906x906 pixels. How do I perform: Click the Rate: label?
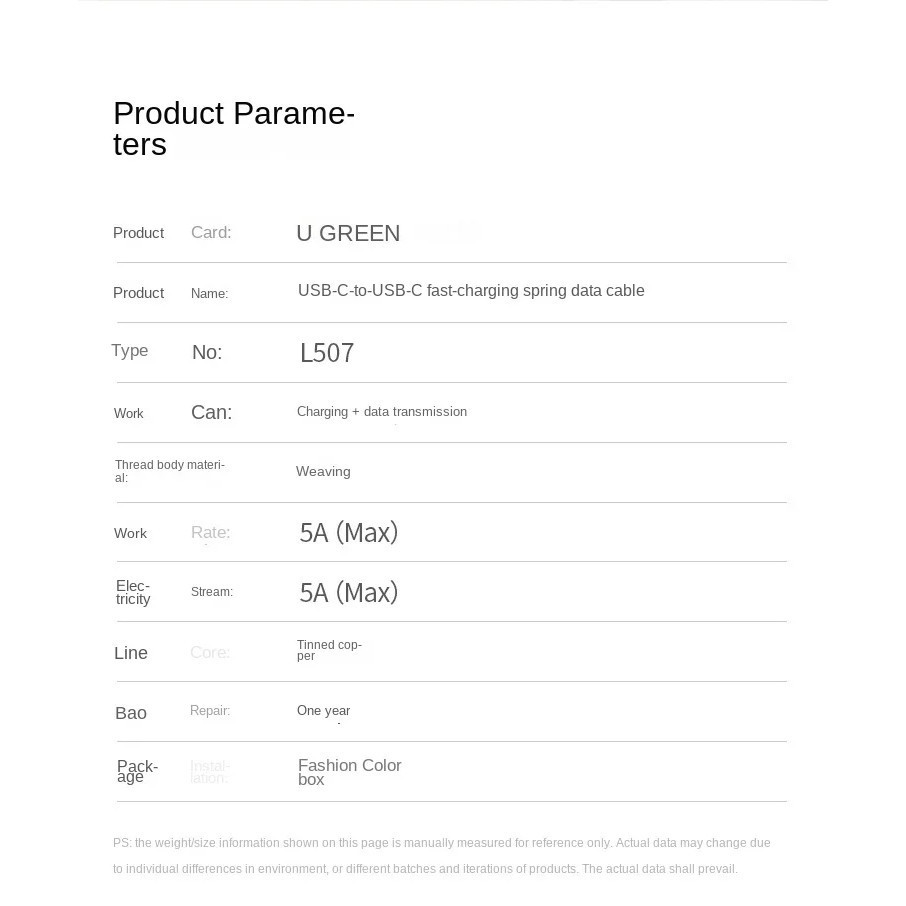pos(210,533)
